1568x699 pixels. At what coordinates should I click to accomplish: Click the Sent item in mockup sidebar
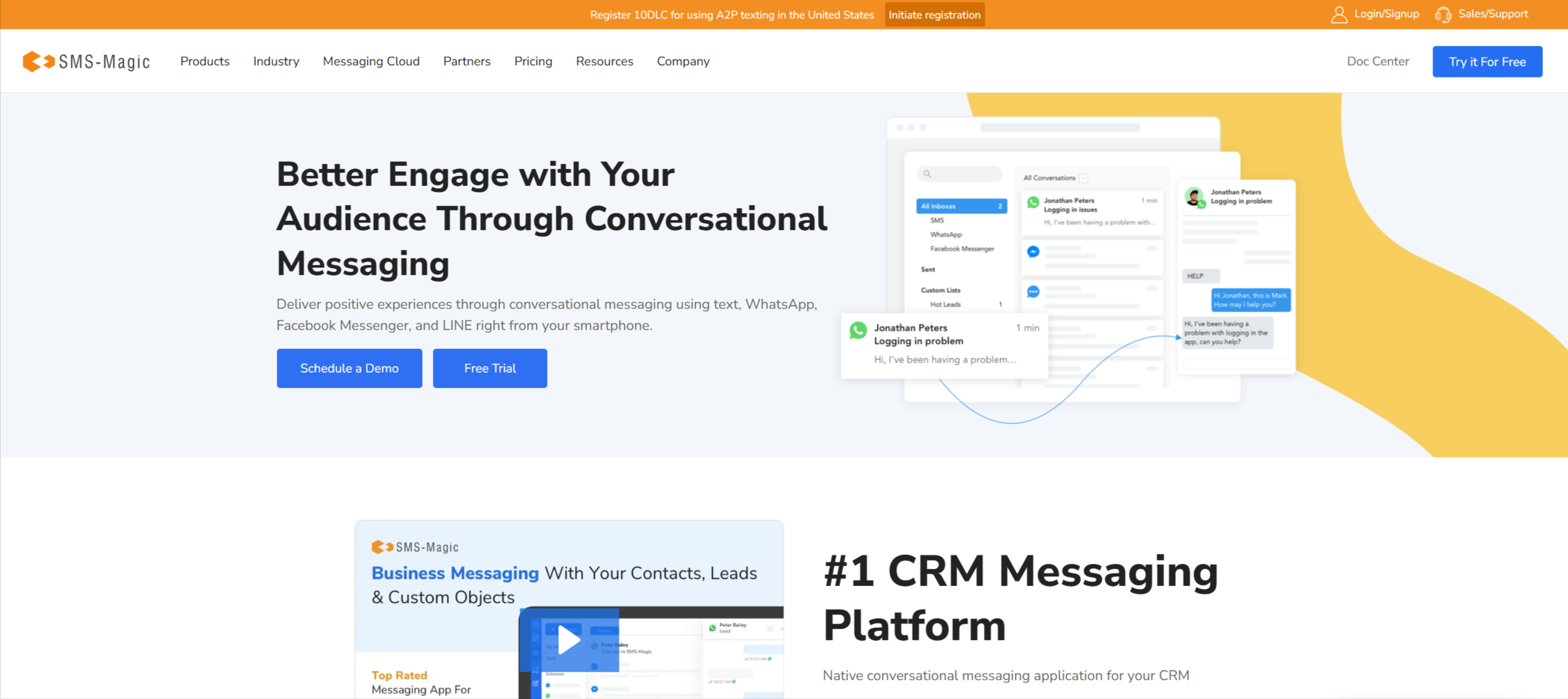[927, 270]
